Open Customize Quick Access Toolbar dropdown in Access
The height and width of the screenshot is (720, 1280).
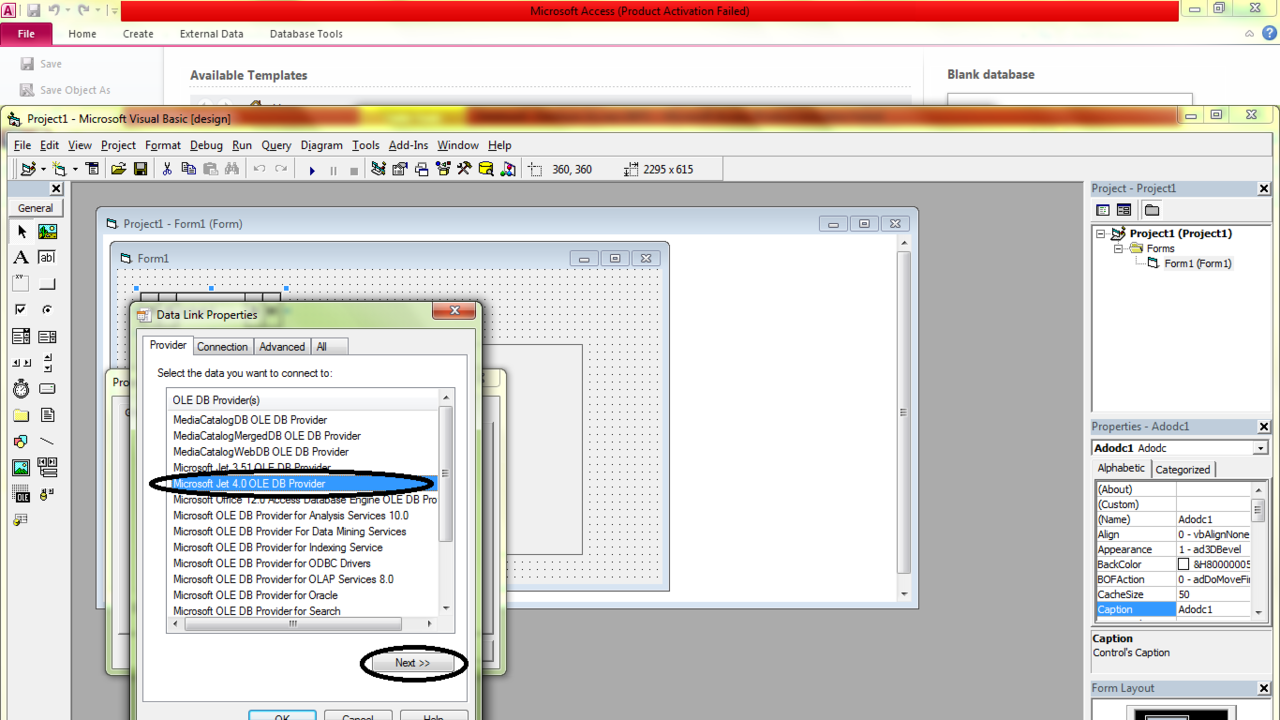[x=113, y=11]
